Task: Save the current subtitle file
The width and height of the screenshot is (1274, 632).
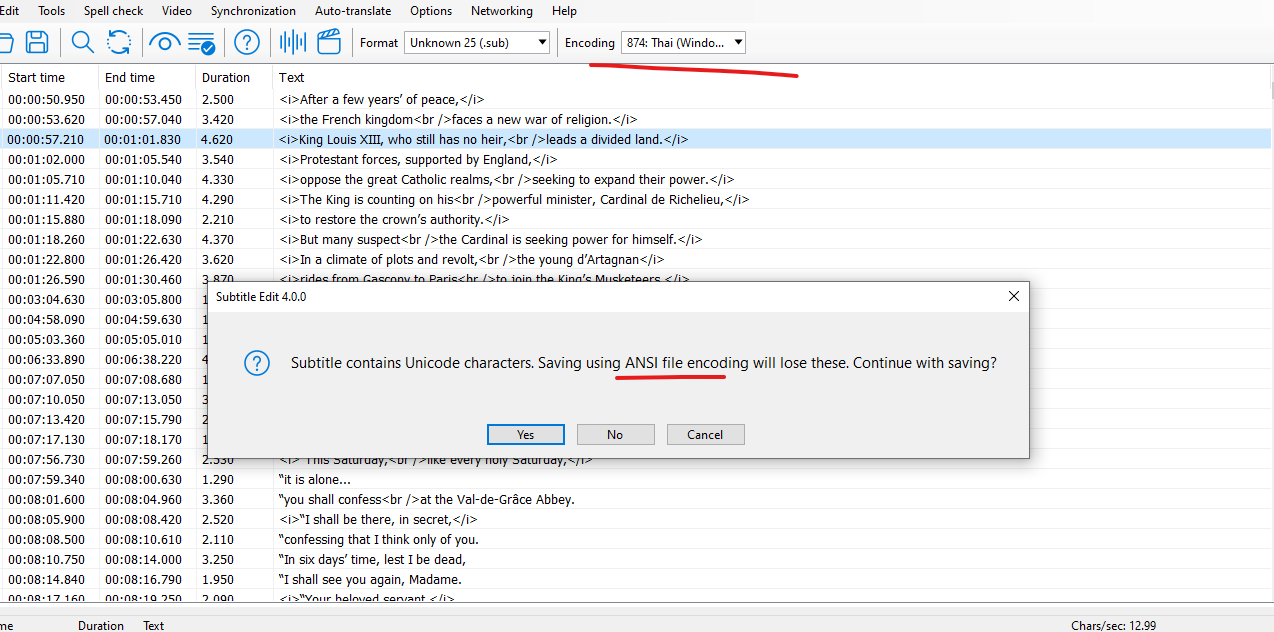Action: [37, 42]
